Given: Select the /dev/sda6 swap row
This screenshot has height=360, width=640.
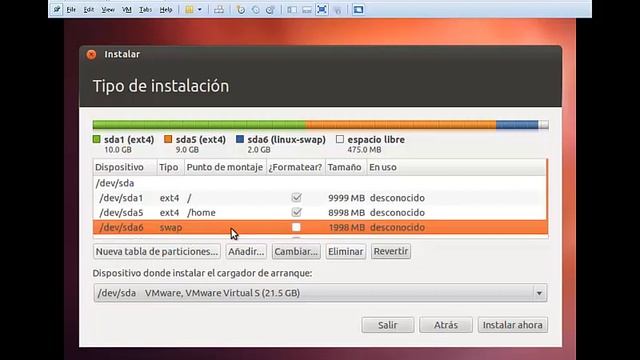Looking at the screenshot, I should (320, 227).
